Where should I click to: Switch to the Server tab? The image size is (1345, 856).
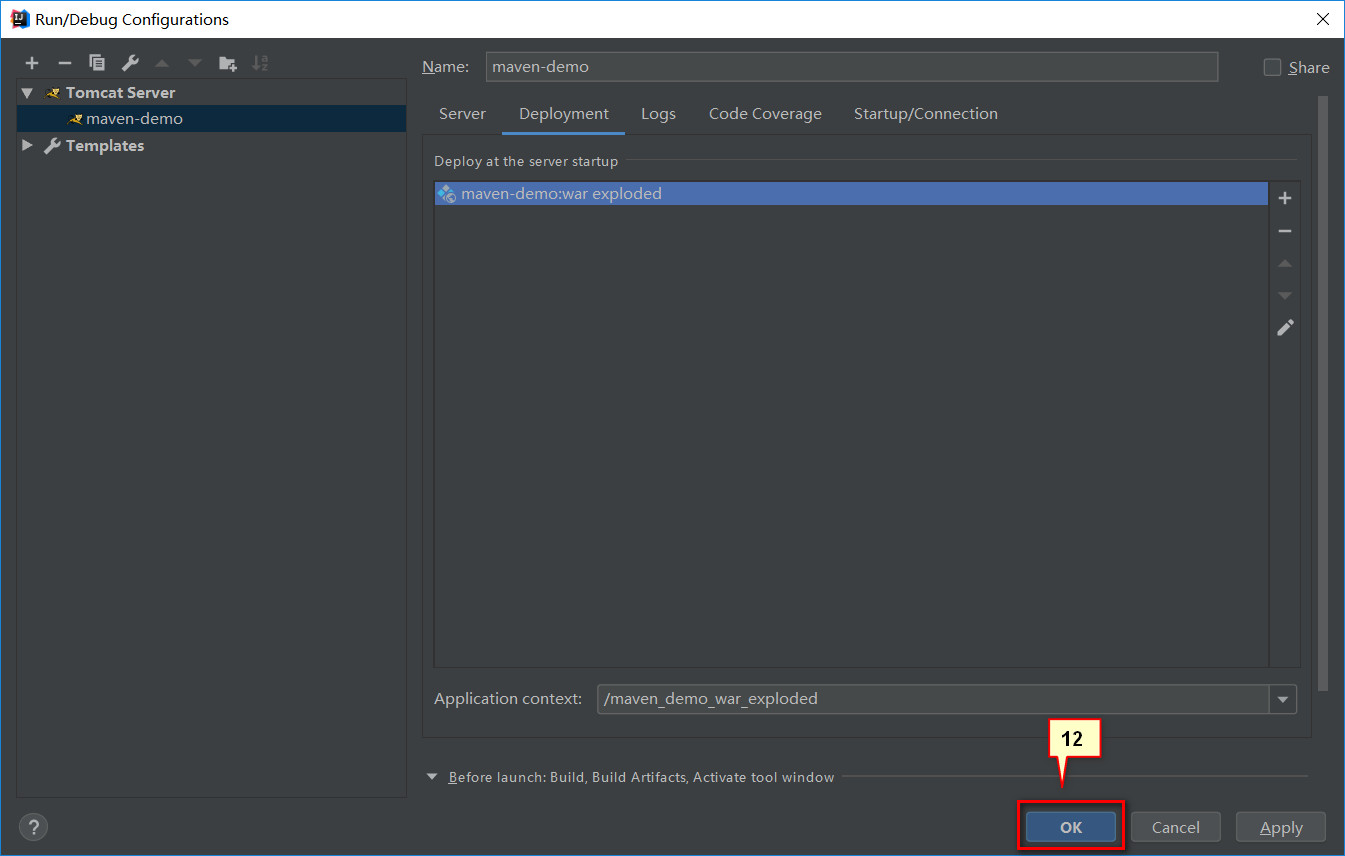[x=462, y=114]
